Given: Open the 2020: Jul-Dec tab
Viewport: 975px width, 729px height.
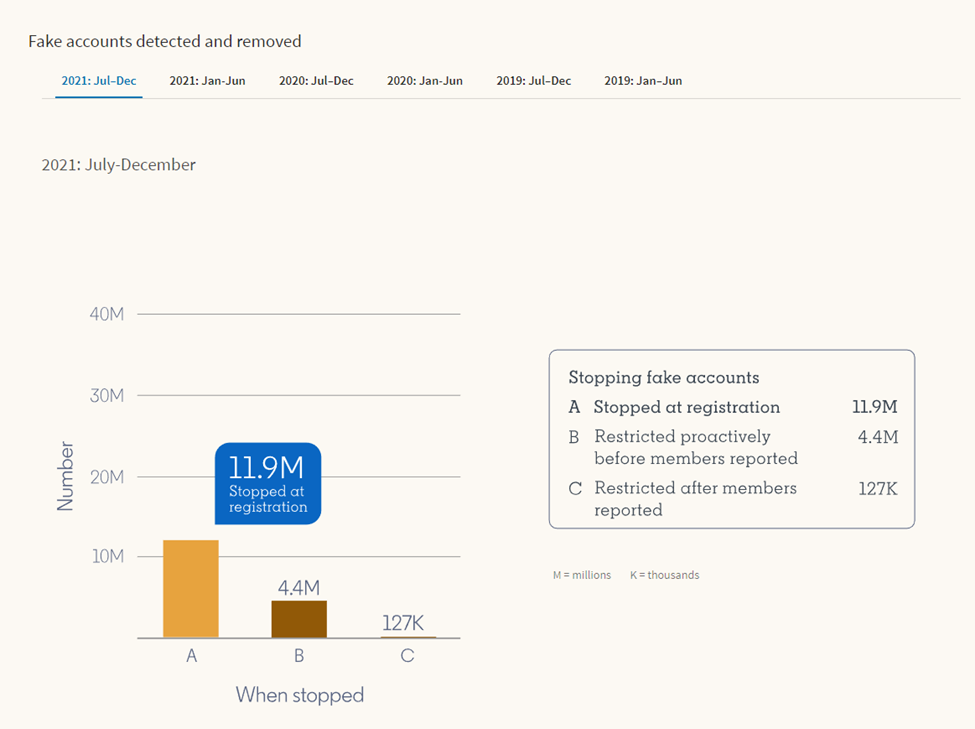Looking at the screenshot, I should 317,80.
